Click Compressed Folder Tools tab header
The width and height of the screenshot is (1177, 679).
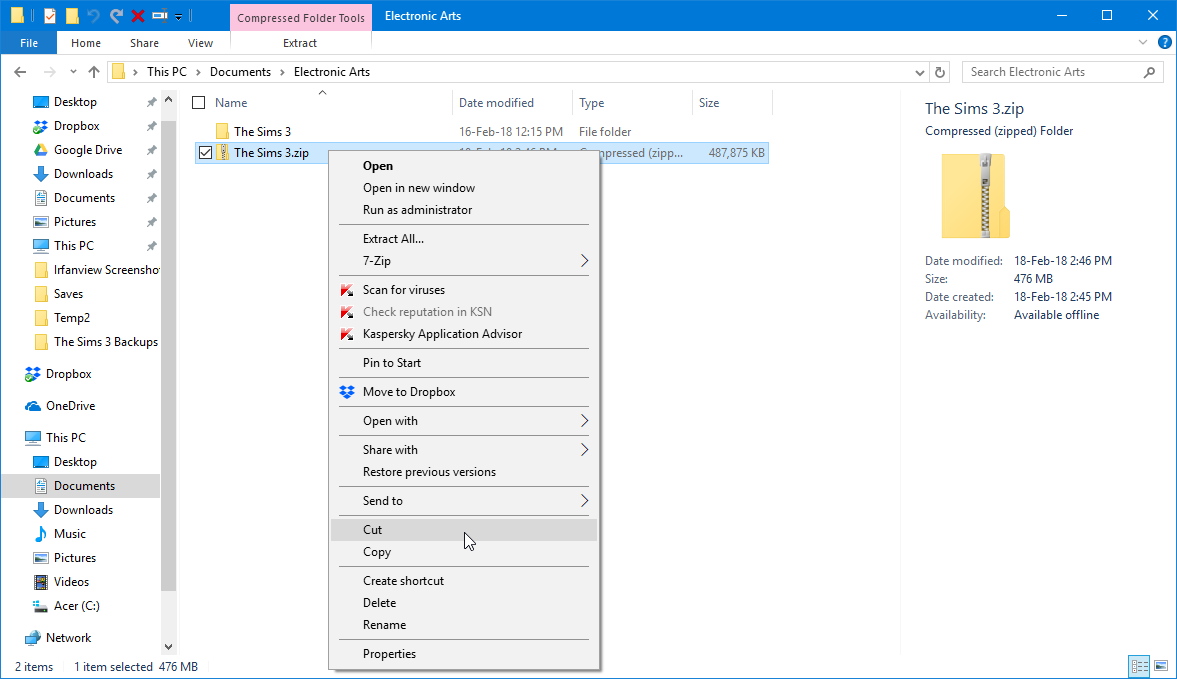[301, 17]
